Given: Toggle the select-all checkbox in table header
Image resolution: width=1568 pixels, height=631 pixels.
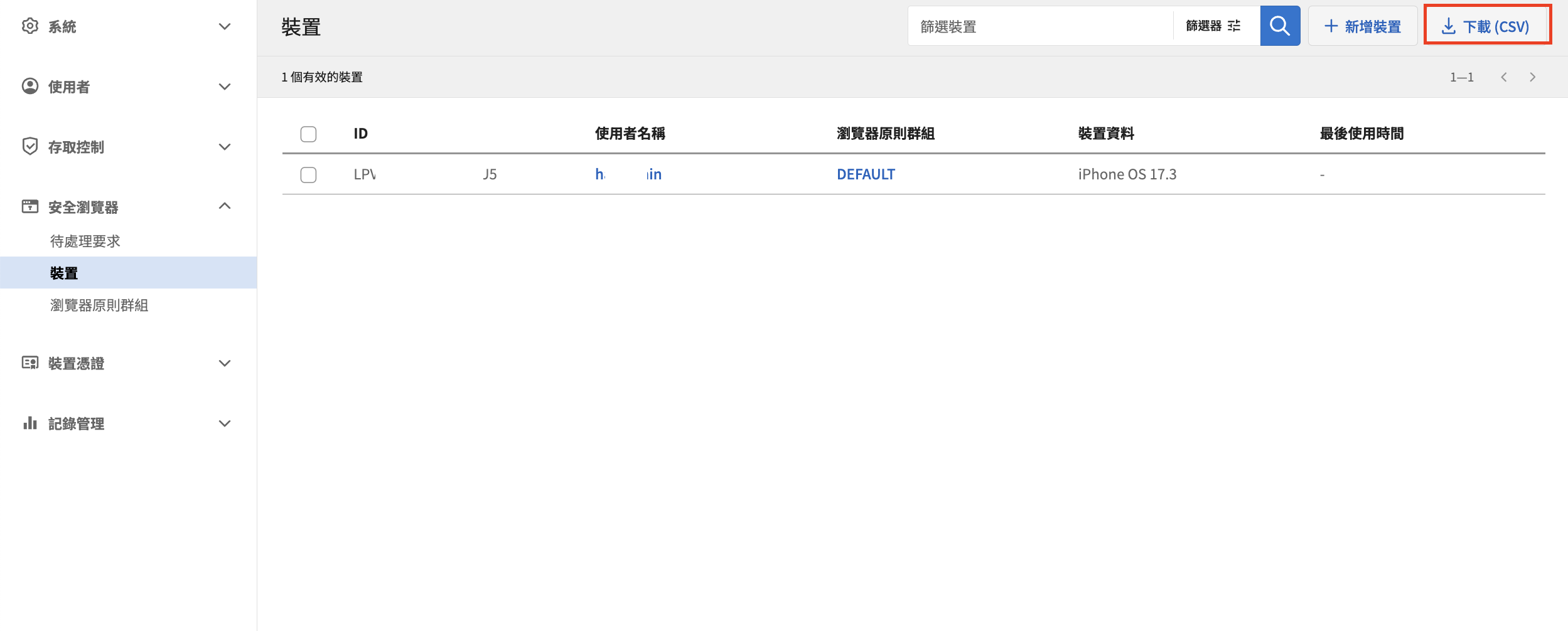Looking at the screenshot, I should (308, 134).
